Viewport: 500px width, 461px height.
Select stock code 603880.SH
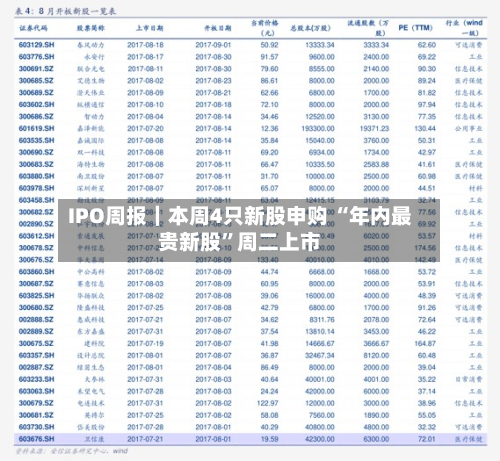36,176
